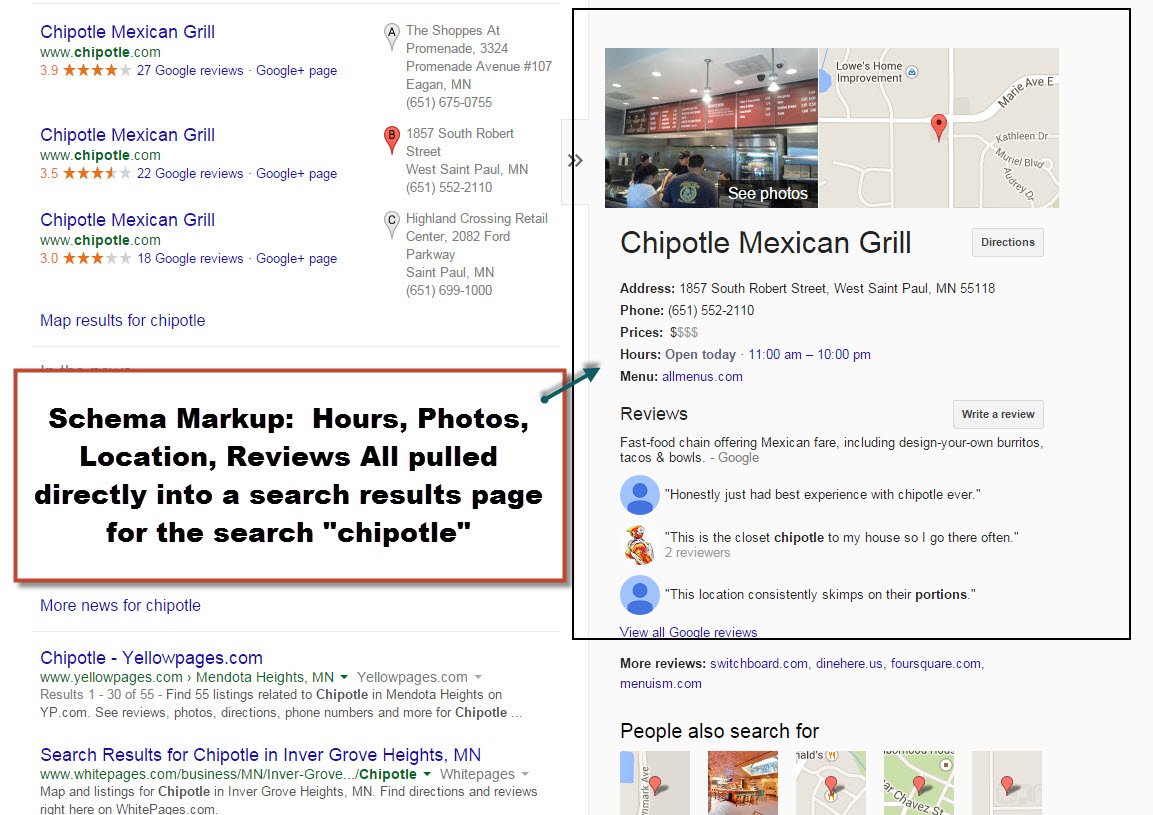View the 22 Google reviews link
The image size is (1153, 815).
point(190,174)
